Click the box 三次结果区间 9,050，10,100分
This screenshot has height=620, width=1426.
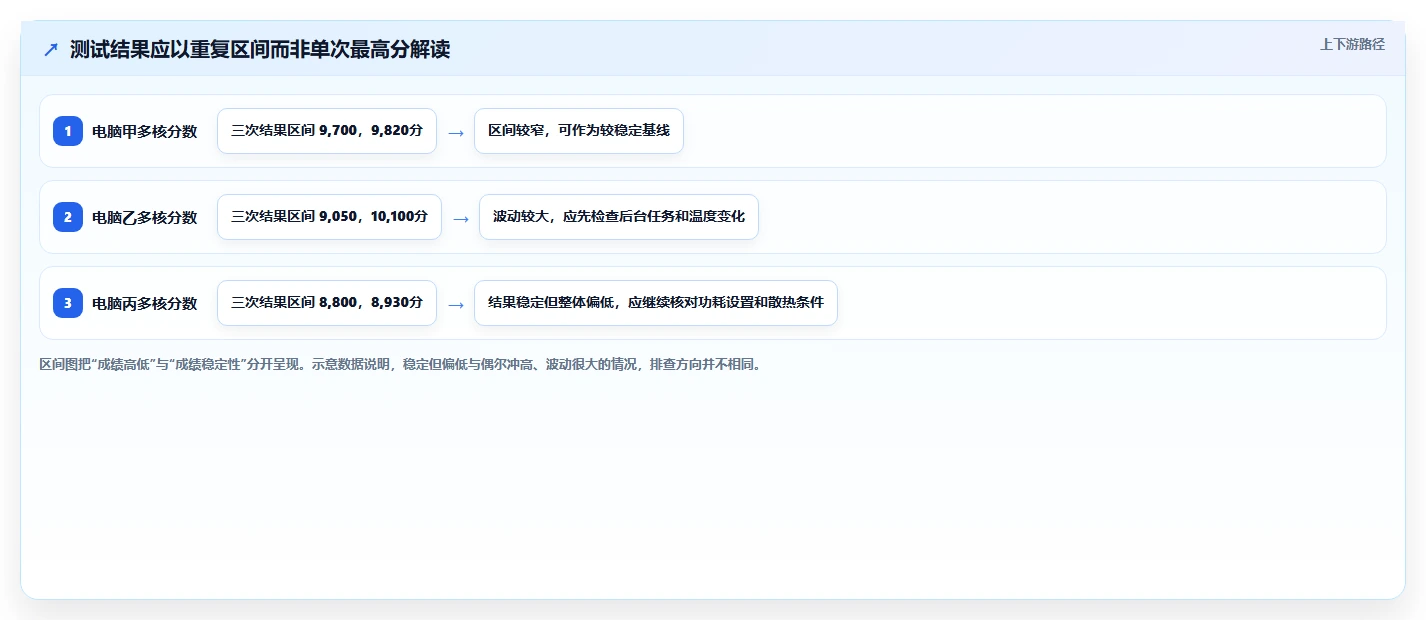click(329, 217)
